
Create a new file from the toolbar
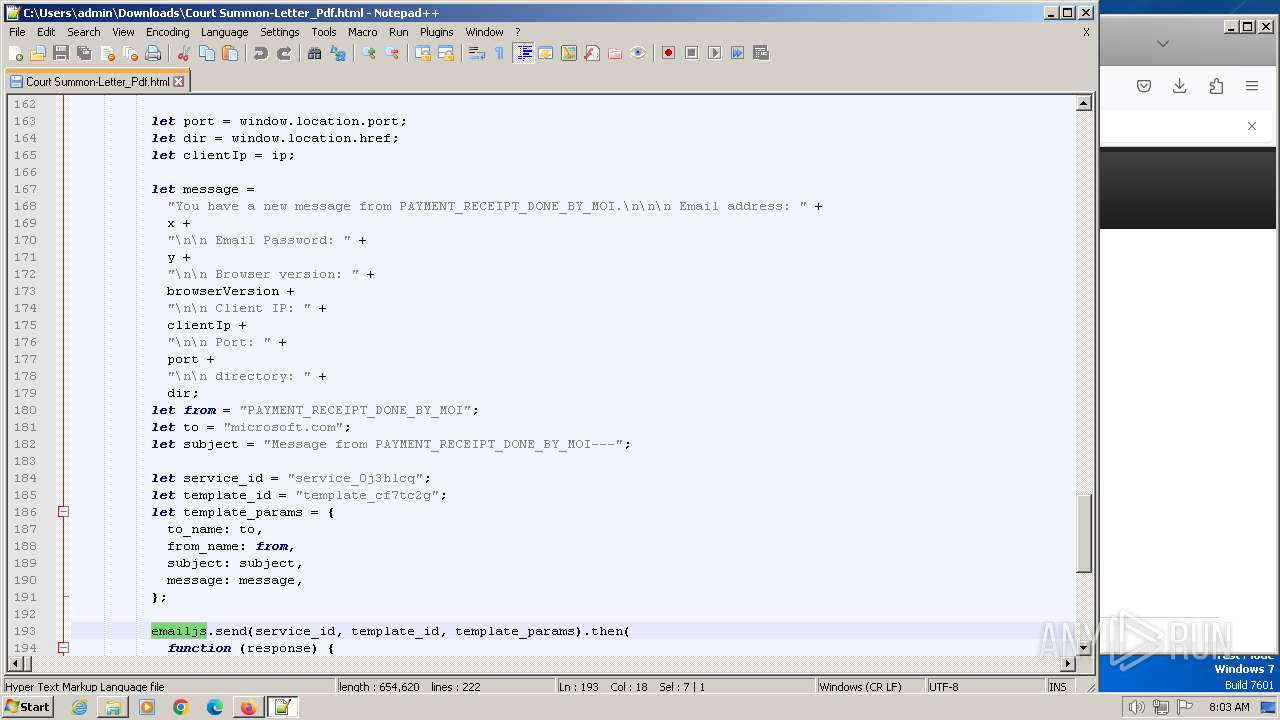pyautogui.click(x=16, y=53)
